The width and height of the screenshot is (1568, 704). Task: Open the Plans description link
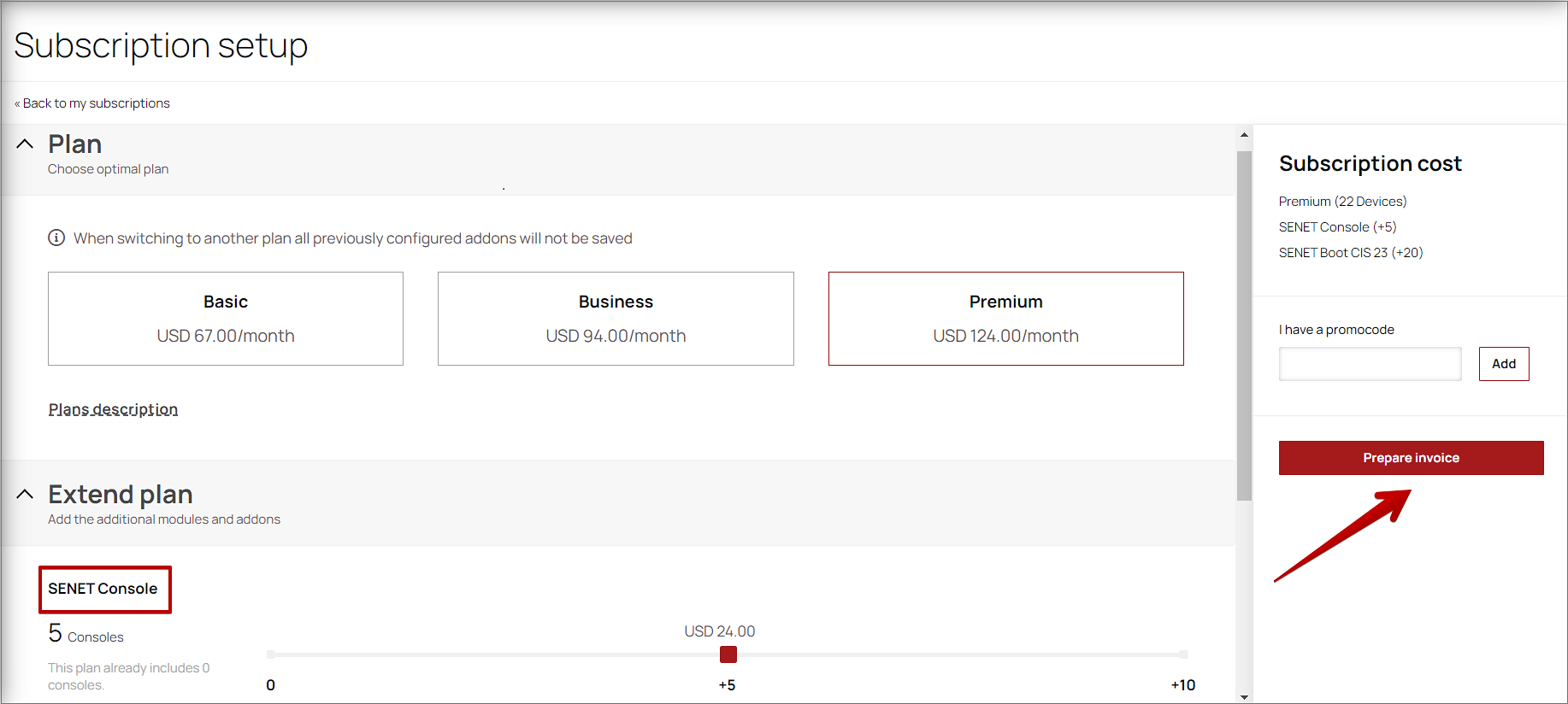click(x=113, y=409)
